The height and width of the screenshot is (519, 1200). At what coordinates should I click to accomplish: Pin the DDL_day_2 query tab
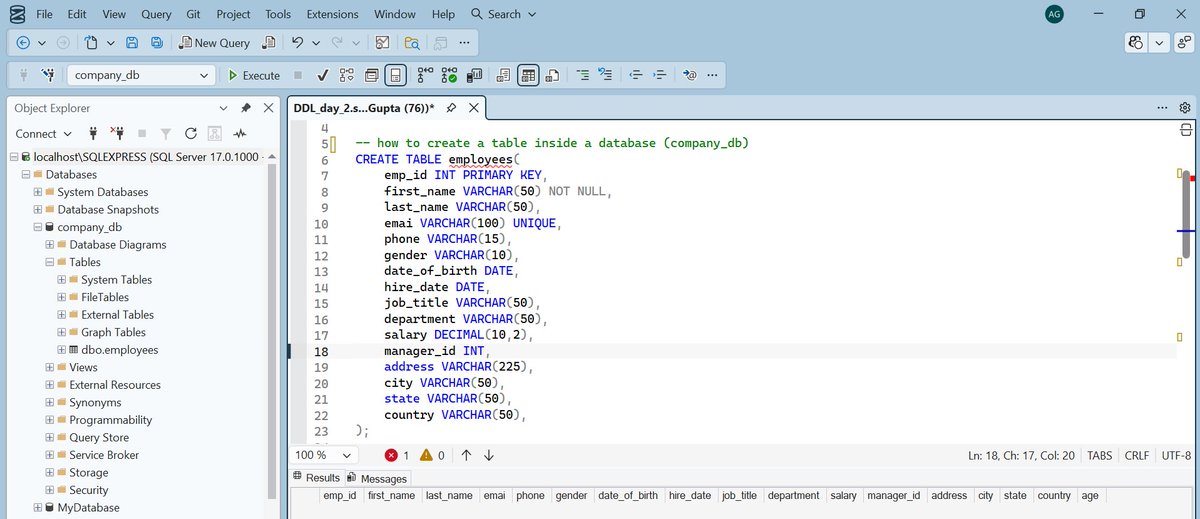pyautogui.click(x=452, y=108)
